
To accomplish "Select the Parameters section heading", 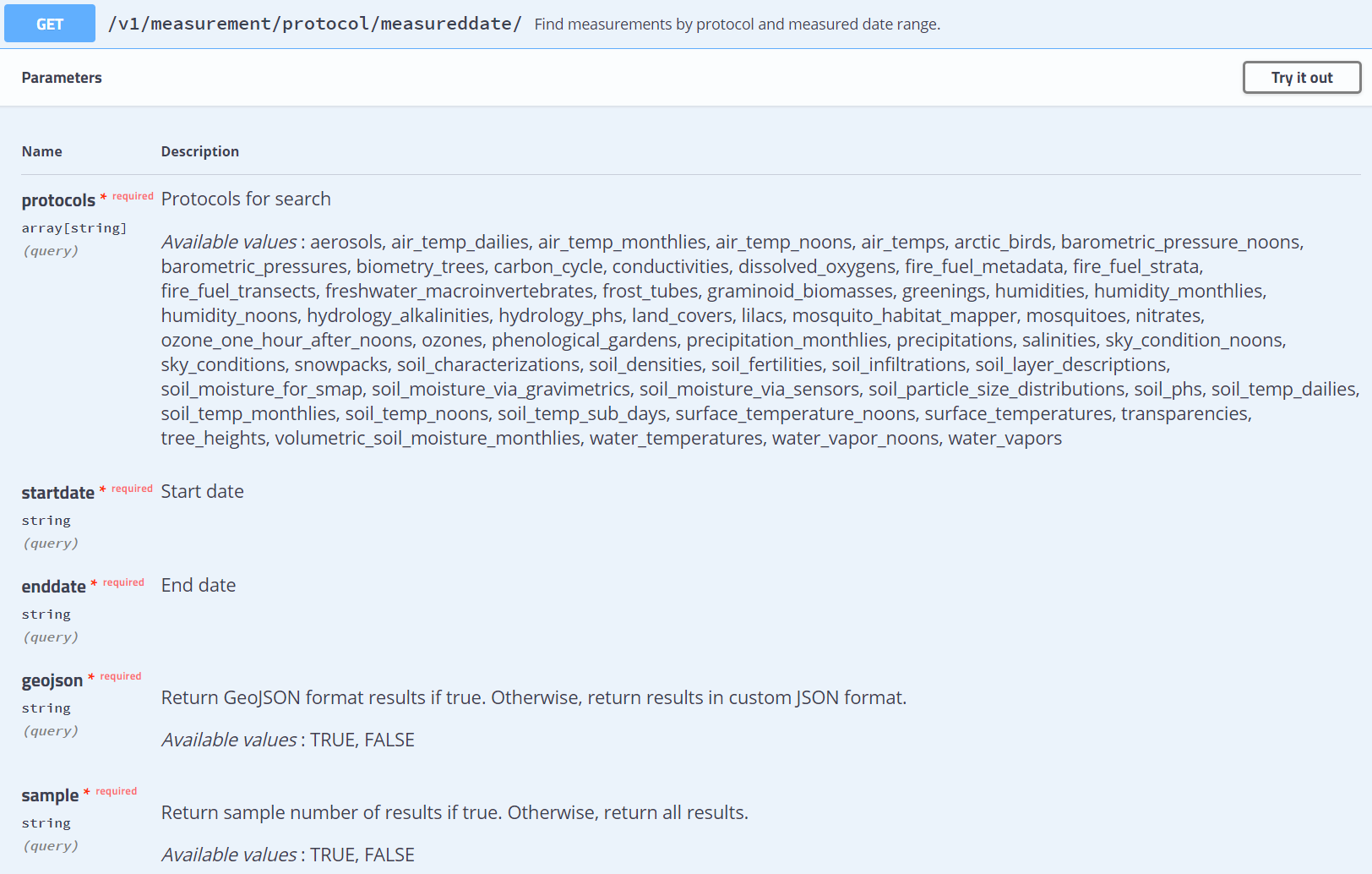I will pos(62,78).
